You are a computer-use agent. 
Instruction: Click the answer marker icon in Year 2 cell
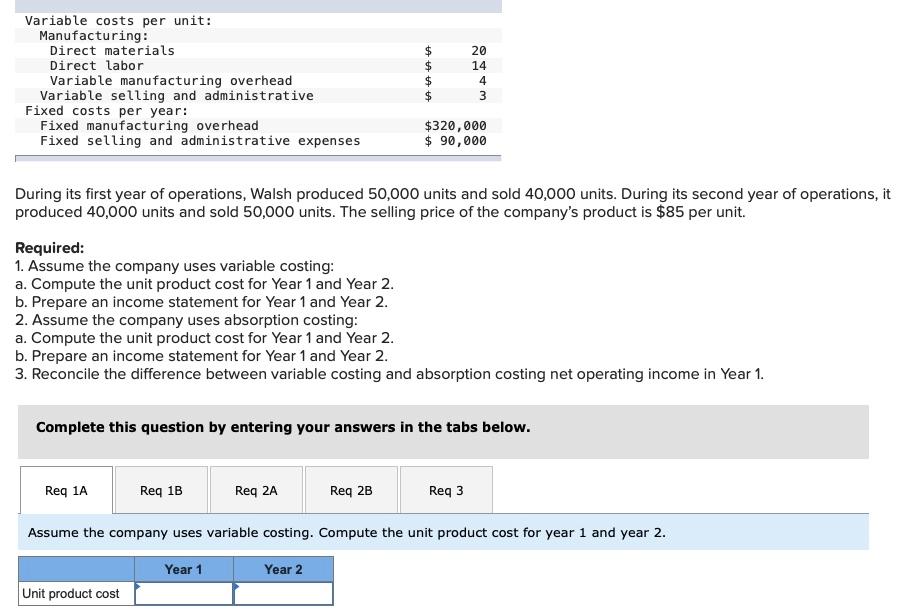[236, 586]
